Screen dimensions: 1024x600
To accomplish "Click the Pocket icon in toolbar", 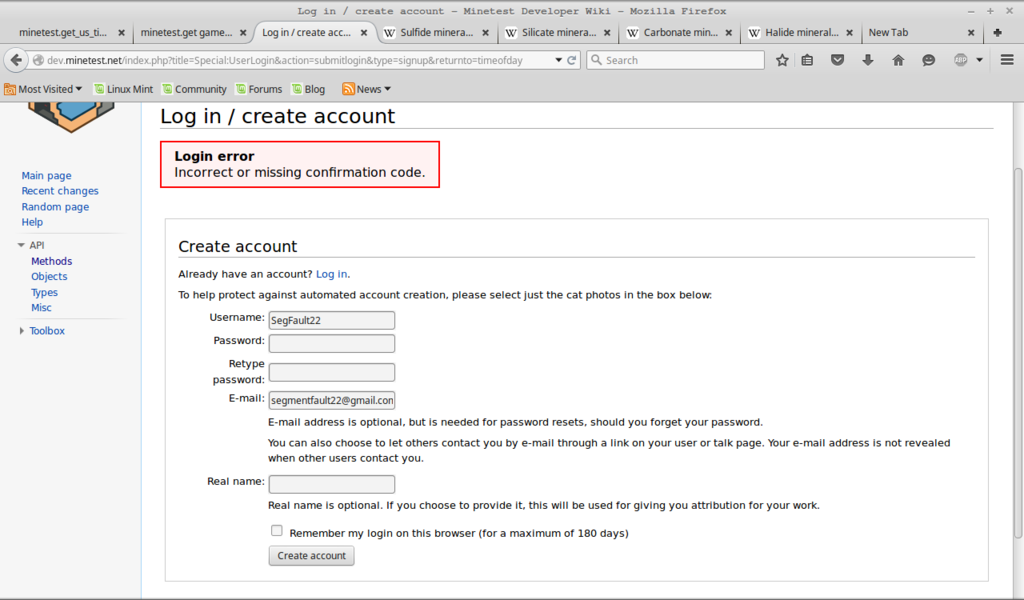I will [x=838, y=60].
